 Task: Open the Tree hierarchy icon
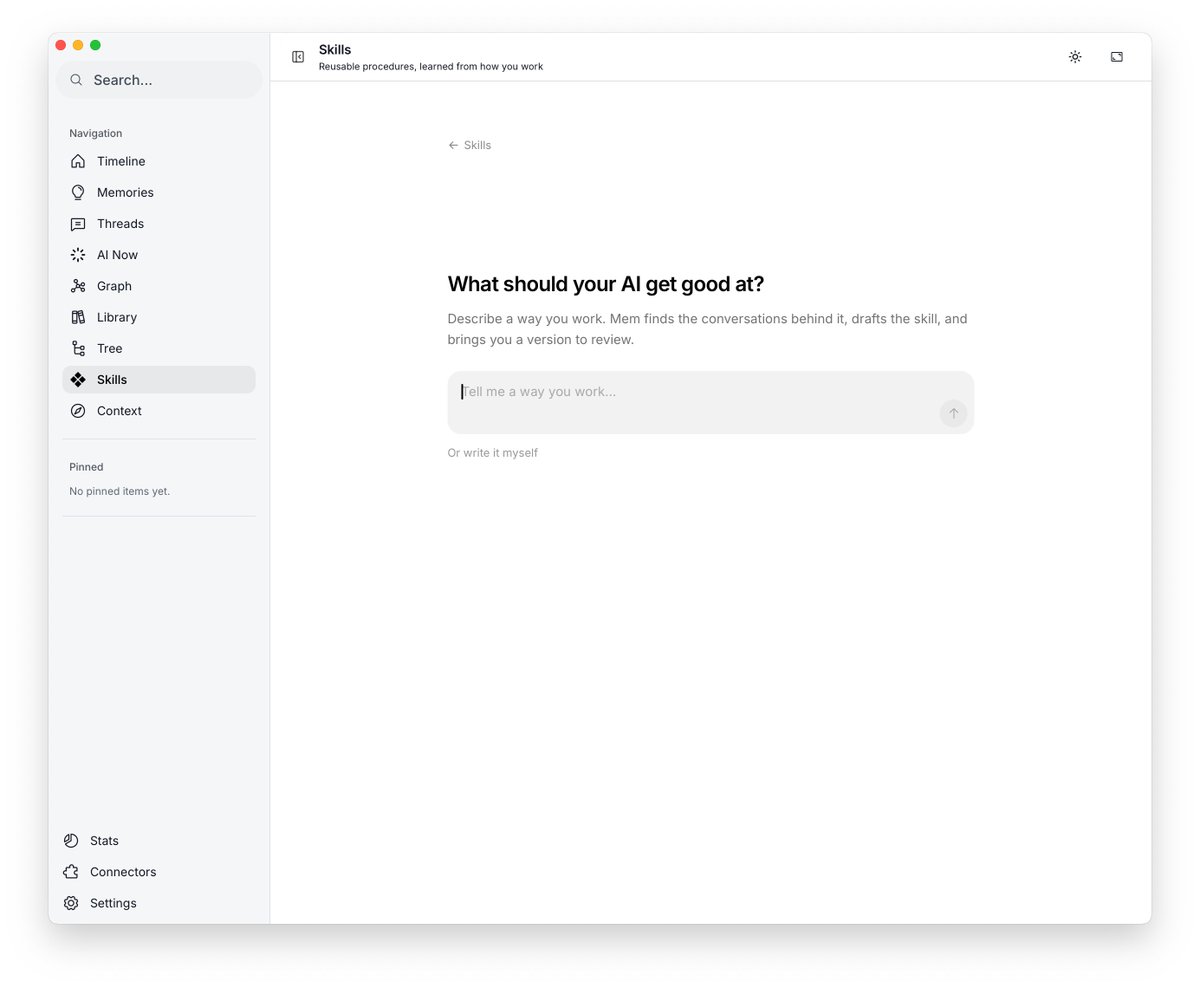pos(78,348)
